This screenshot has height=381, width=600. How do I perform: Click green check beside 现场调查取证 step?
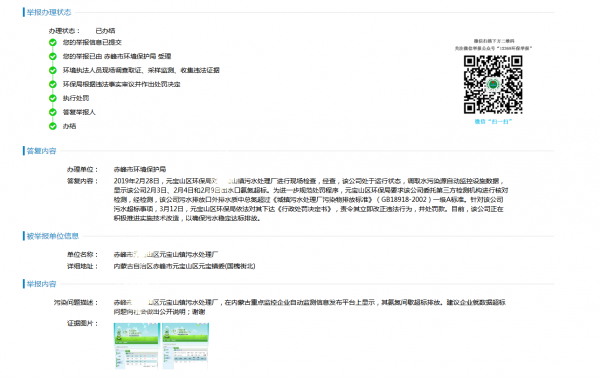[53, 70]
